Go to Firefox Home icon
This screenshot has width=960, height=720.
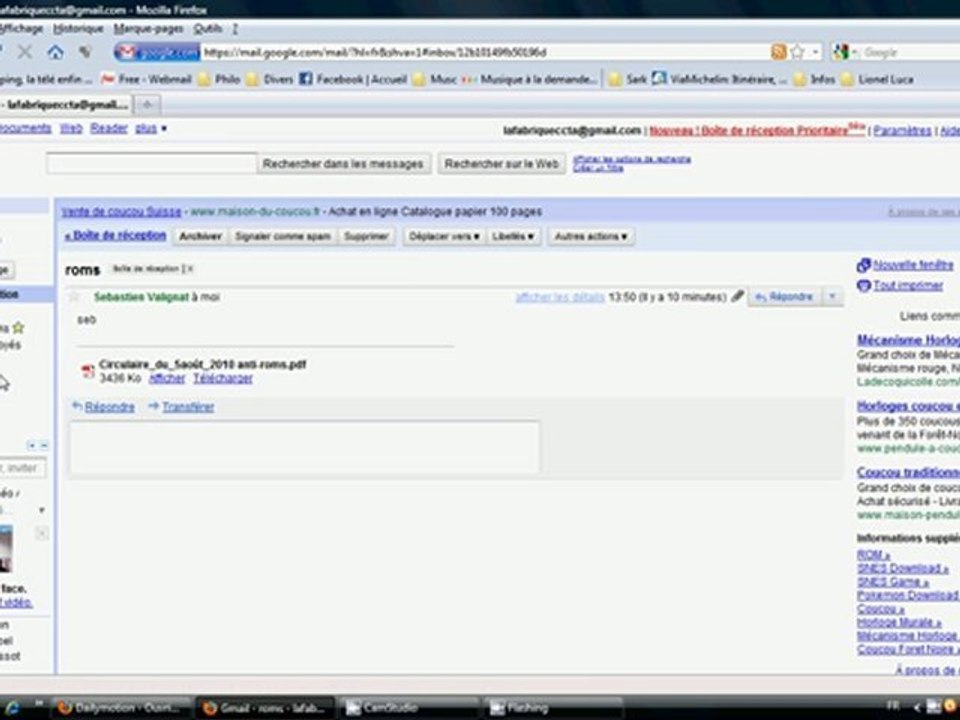click(x=55, y=52)
